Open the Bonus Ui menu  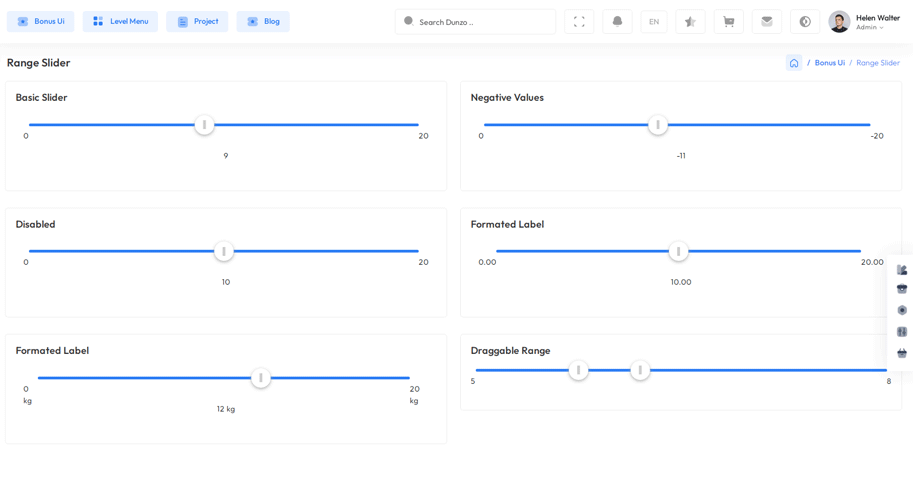coord(41,21)
